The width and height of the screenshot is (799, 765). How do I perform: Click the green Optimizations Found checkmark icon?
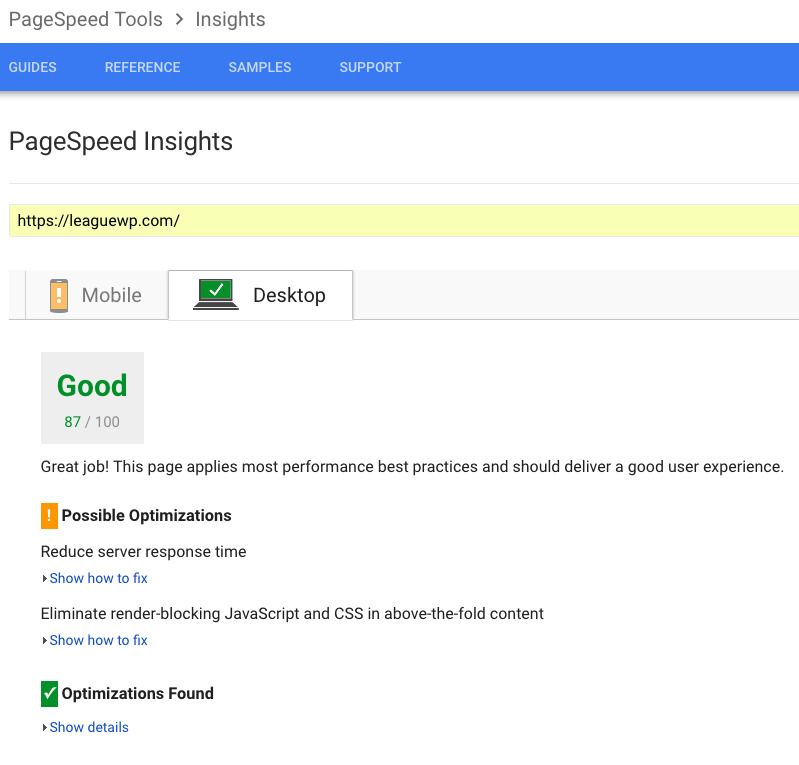pyautogui.click(x=49, y=694)
